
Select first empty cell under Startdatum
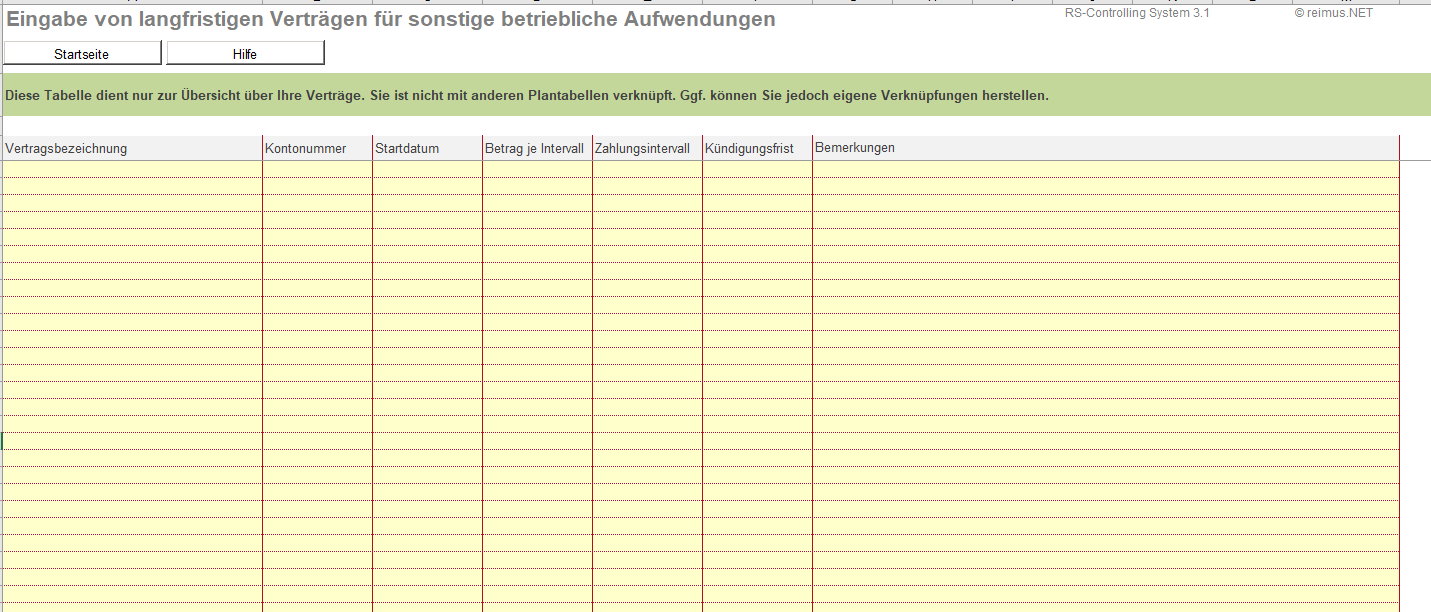point(427,169)
